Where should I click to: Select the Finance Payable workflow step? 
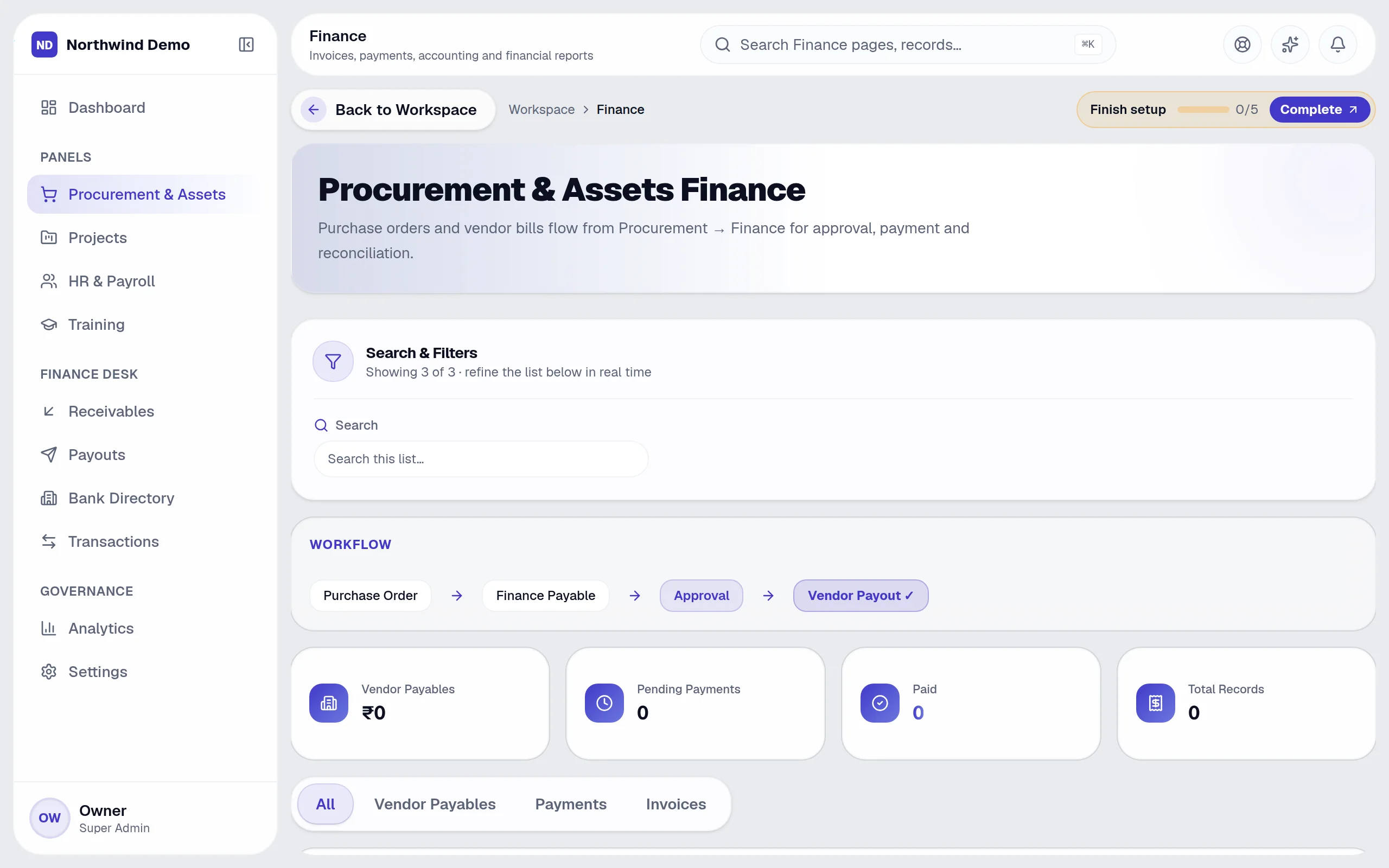click(545, 595)
